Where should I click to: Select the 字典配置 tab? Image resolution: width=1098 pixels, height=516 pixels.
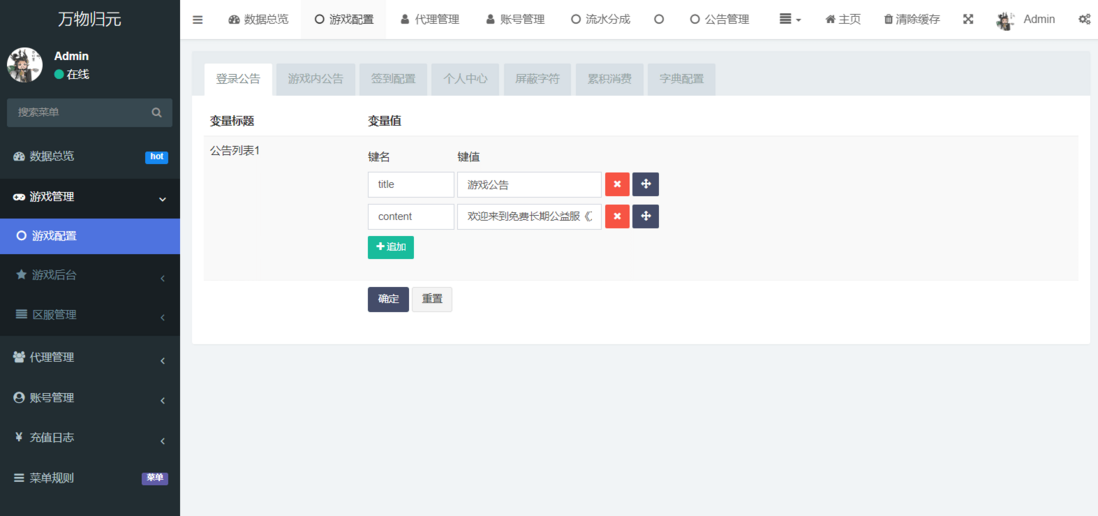click(681, 79)
